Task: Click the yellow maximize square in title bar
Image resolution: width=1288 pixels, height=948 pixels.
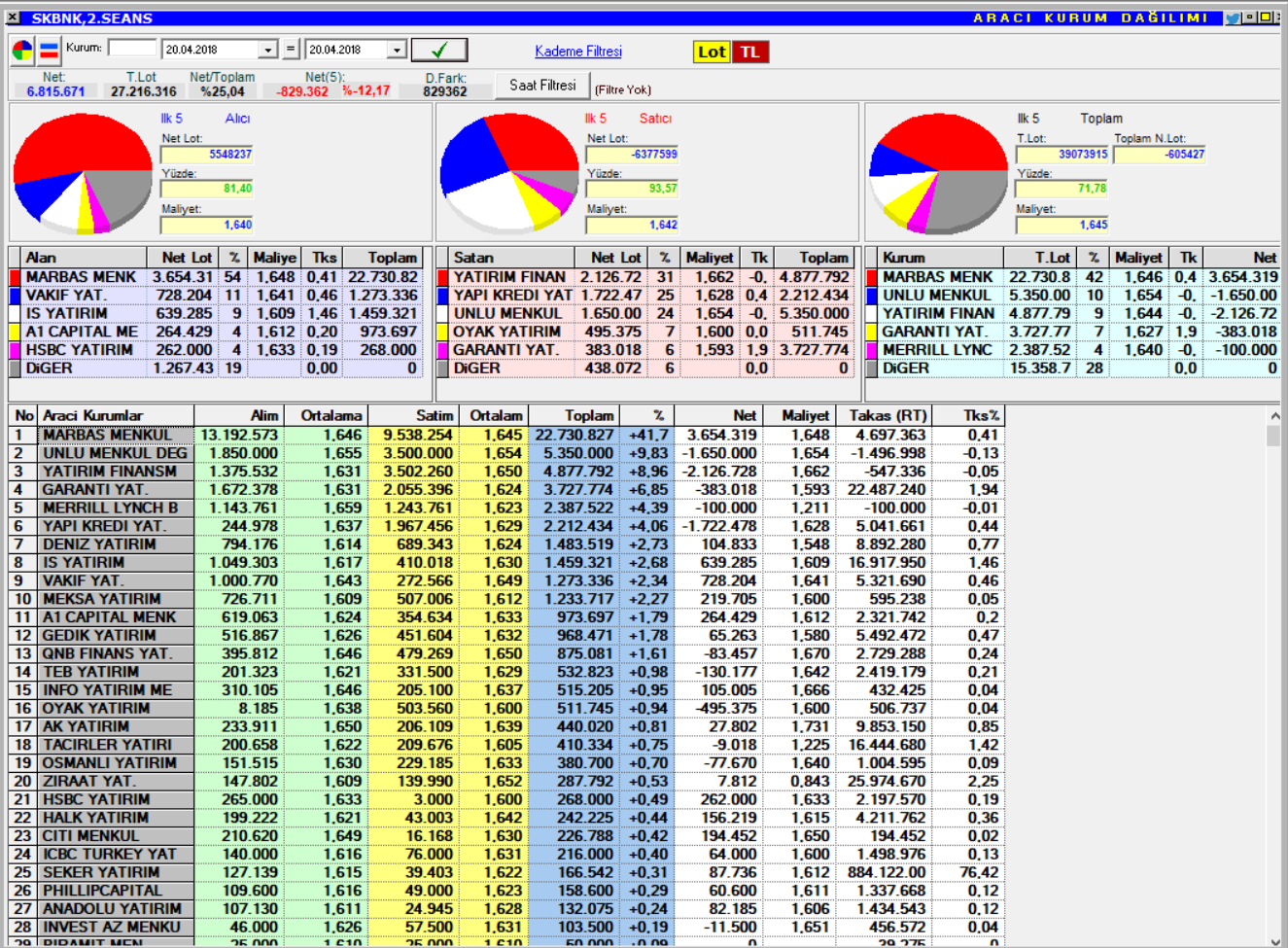Action: [x=1265, y=18]
